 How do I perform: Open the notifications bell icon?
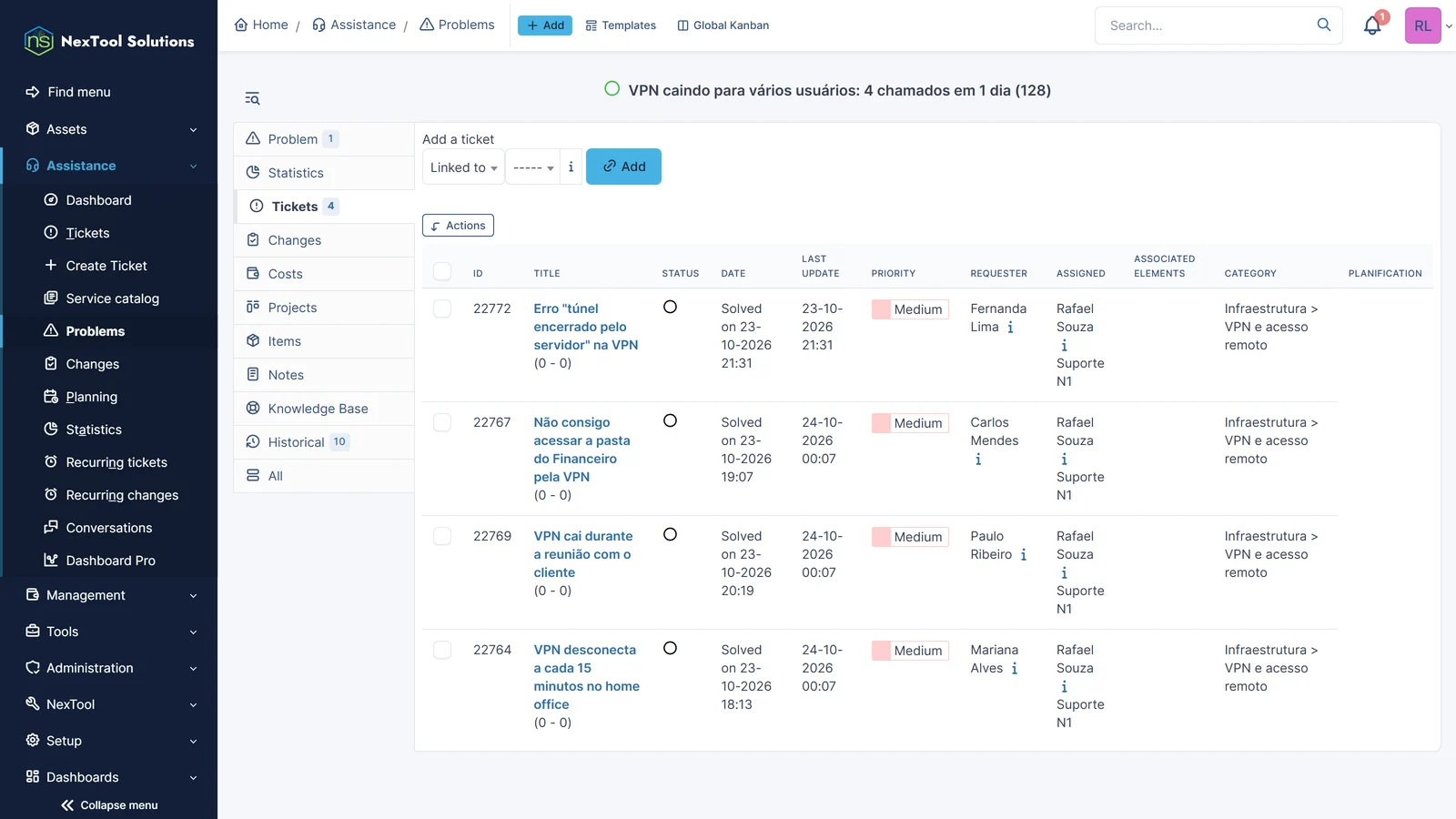(x=1372, y=25)
